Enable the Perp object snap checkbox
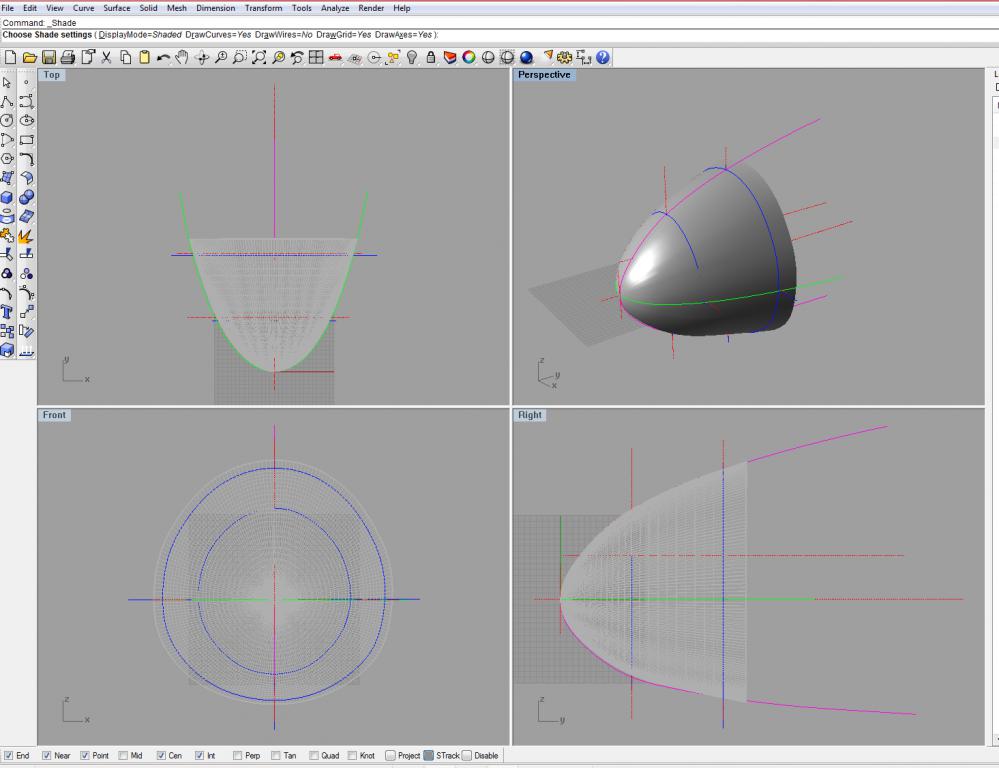Screen dimensions: 999x768 tap(237, 756)
